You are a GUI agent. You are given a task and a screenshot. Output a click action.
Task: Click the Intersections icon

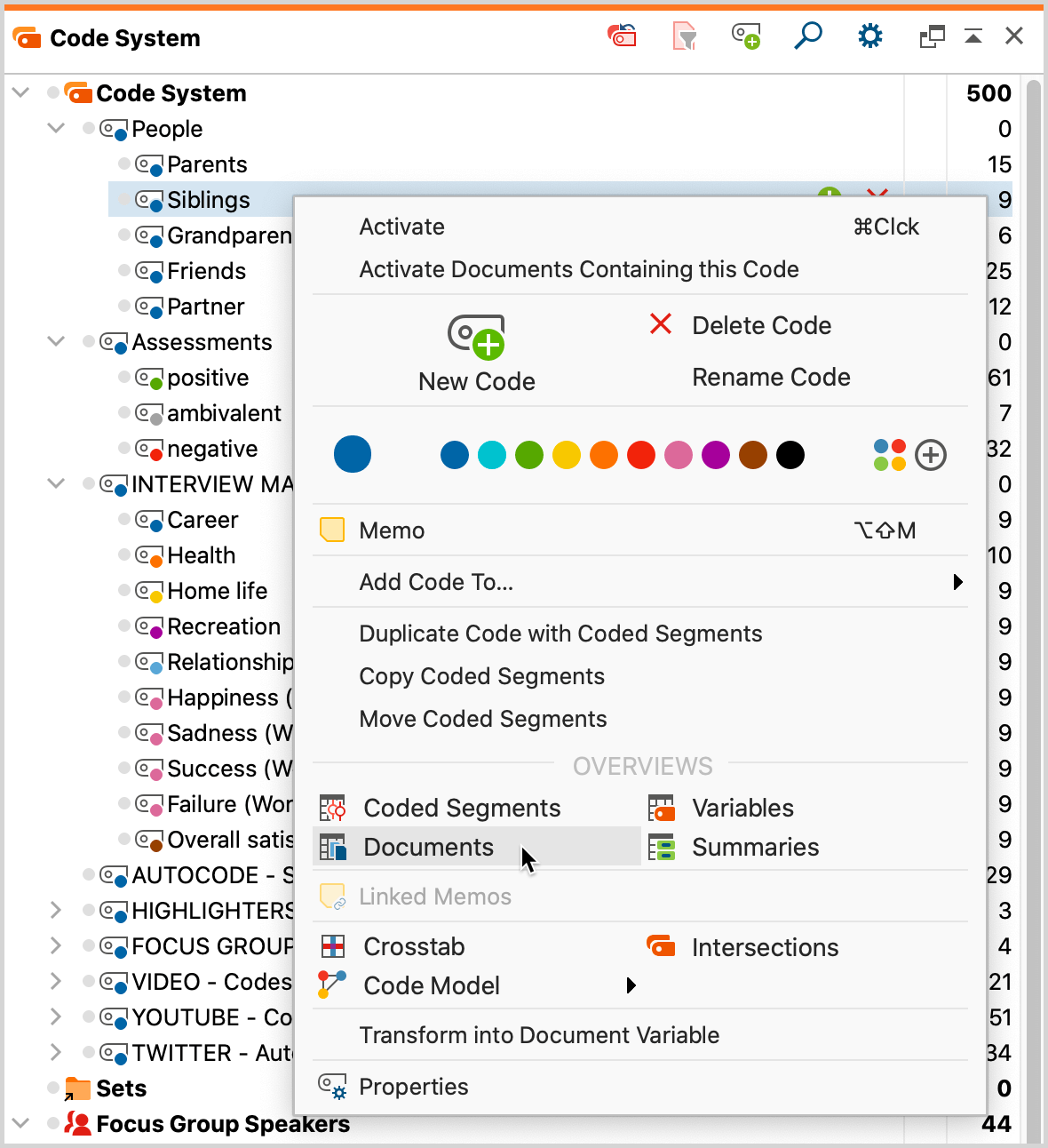click(x=661, y=946)
